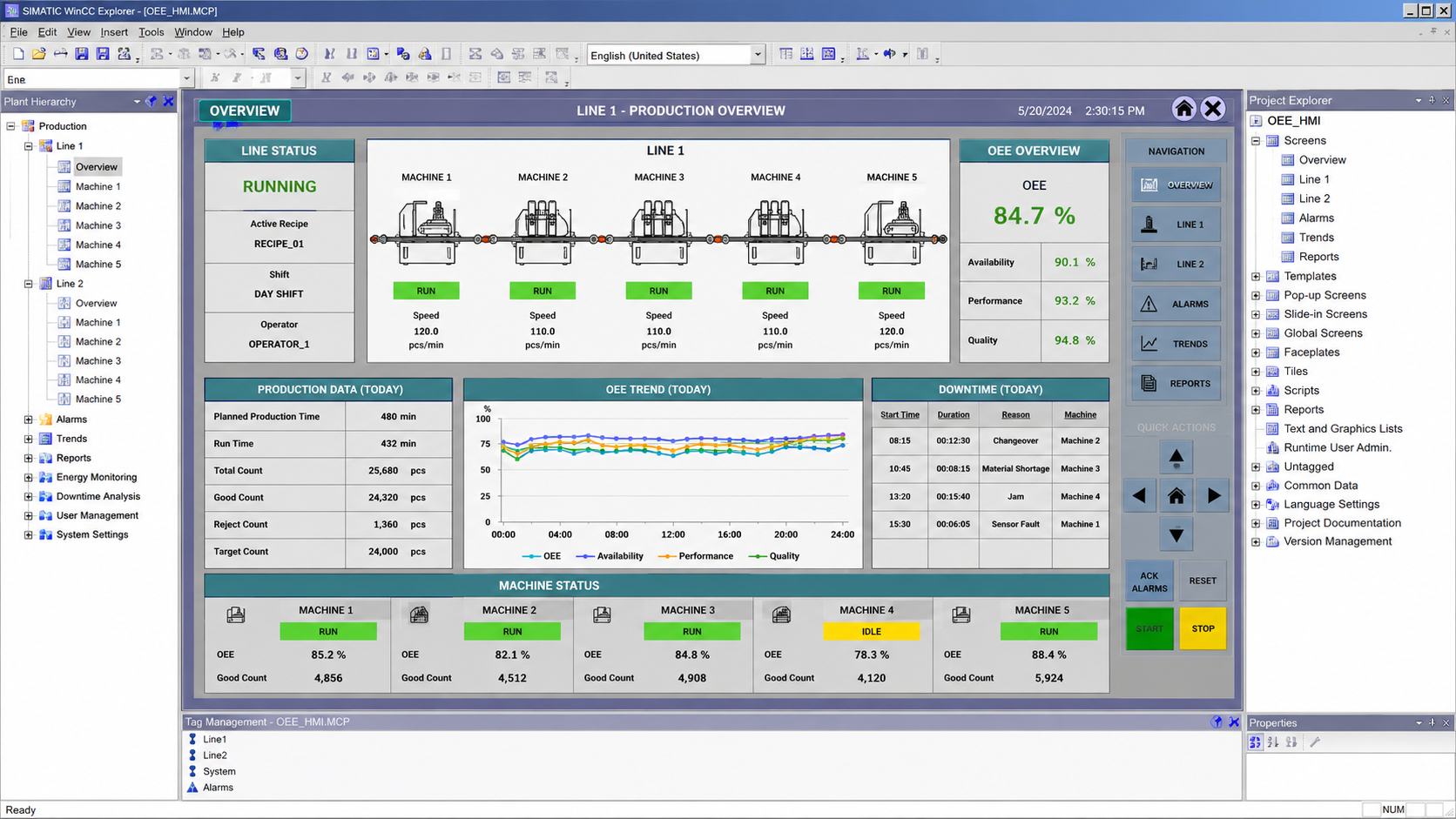The image size is (1456, 819).
Task: Click Machine 3 drawing on Line 1
Action: point(659,232)
